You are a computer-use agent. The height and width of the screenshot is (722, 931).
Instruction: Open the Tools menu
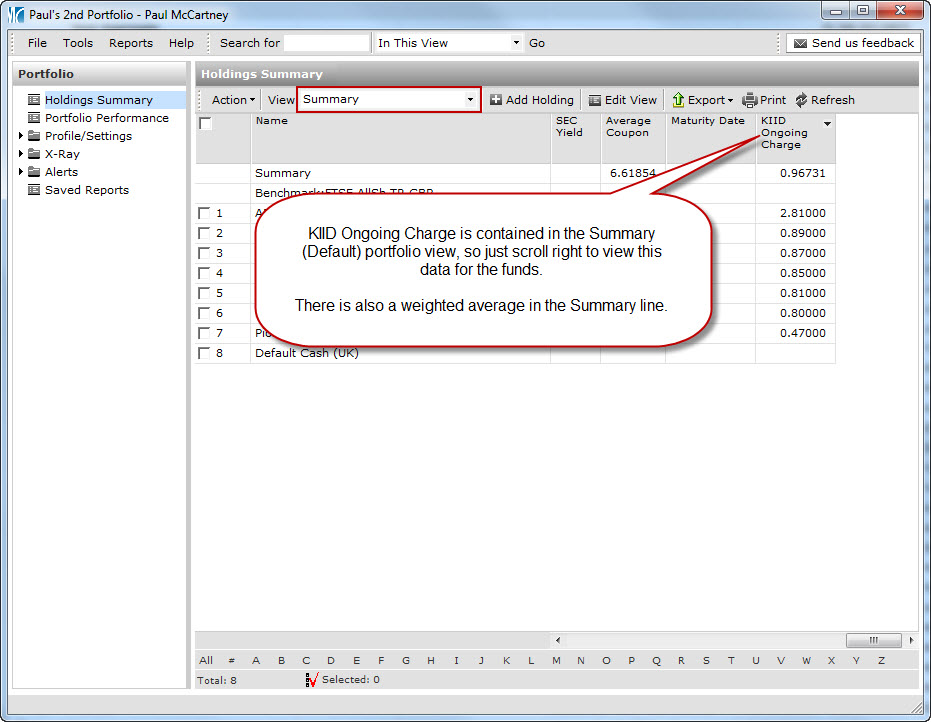78,43
